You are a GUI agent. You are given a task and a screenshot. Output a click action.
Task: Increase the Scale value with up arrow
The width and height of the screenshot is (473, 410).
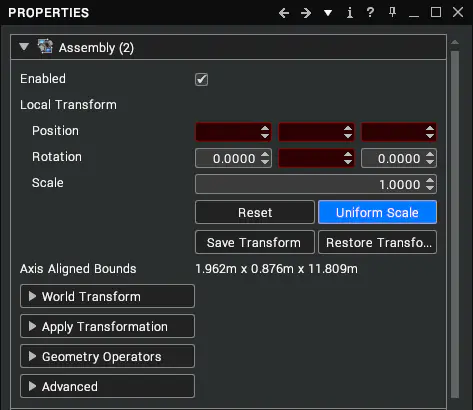coord(430,180)
